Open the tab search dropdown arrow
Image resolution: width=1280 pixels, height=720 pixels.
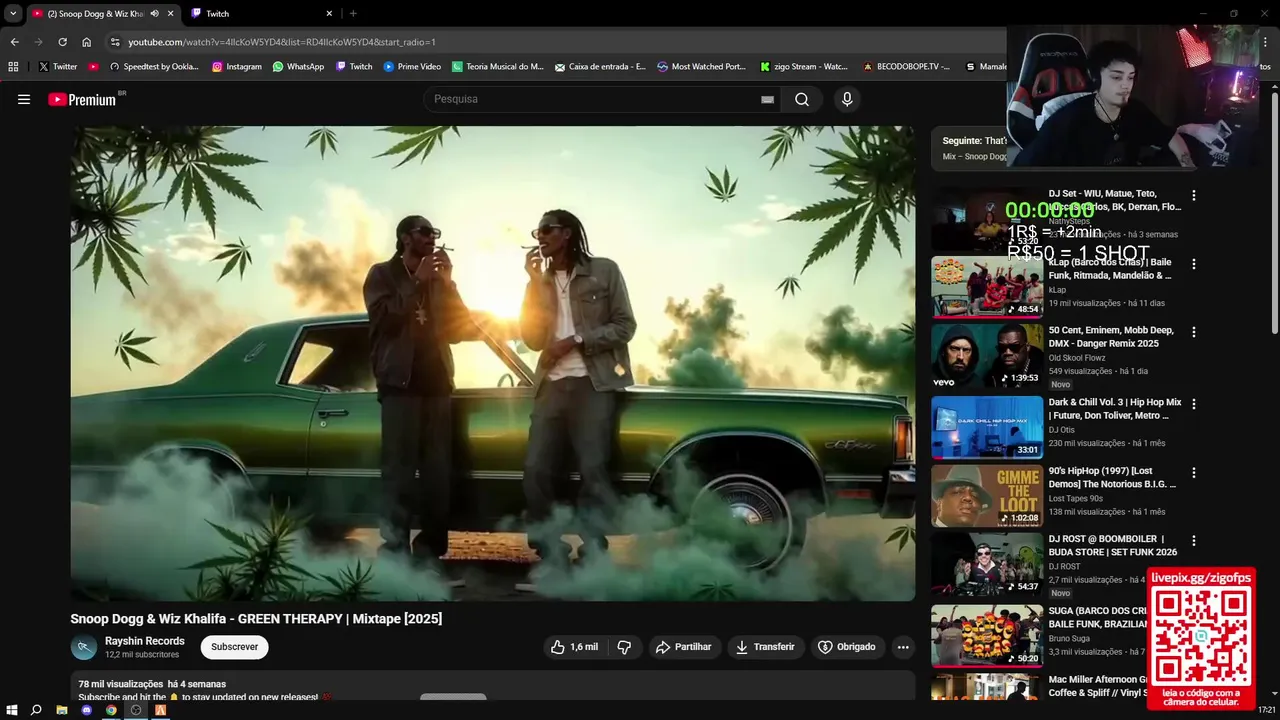(x=12, y=14)
